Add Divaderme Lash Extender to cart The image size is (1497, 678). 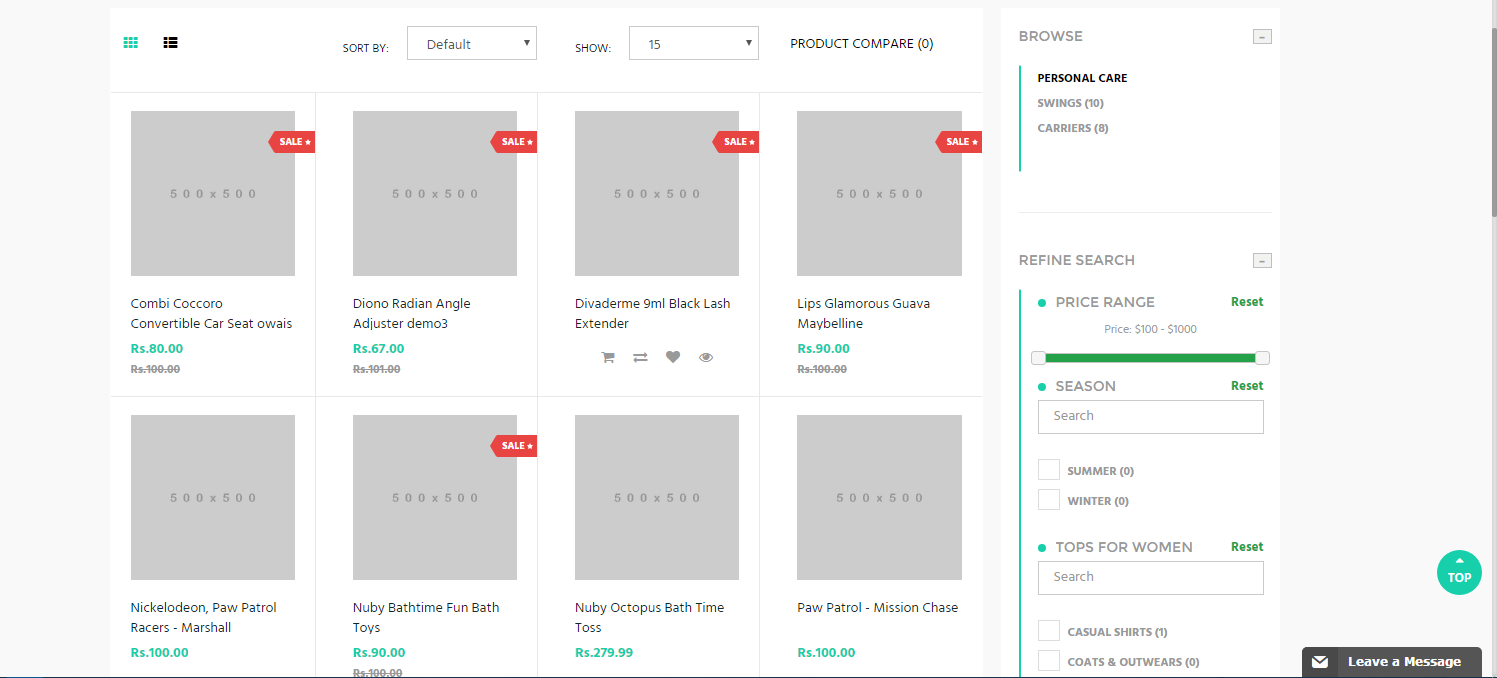(607, 357)
